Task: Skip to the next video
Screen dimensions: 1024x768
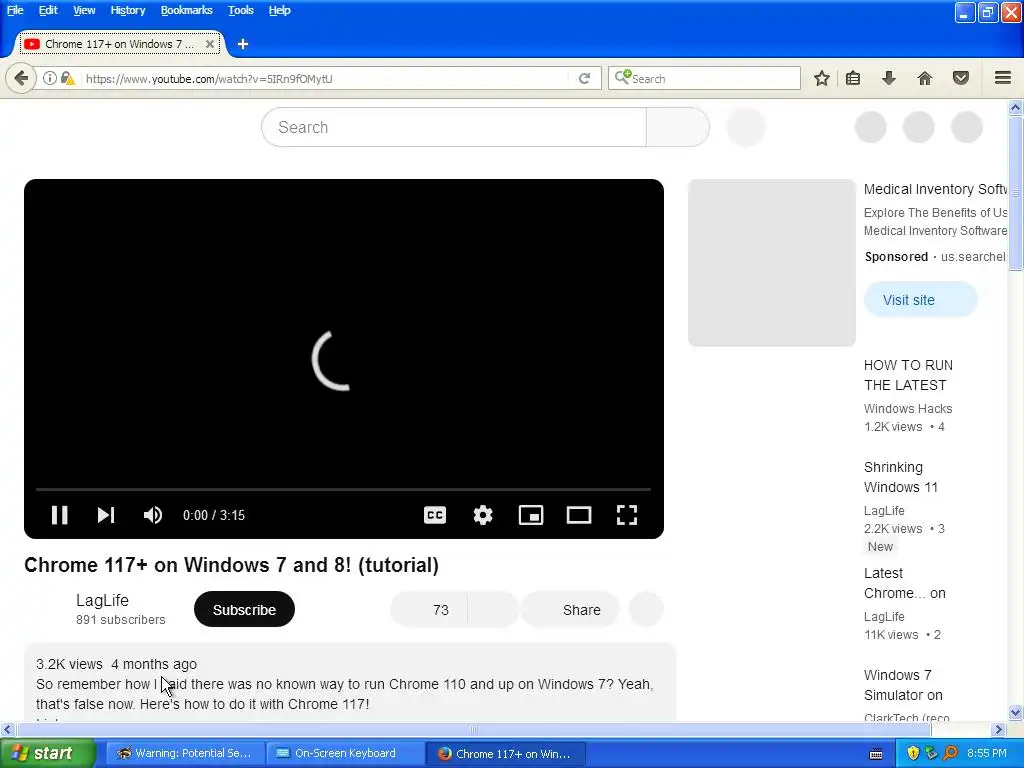Action: pyautogui.click(x=106, y=515)
